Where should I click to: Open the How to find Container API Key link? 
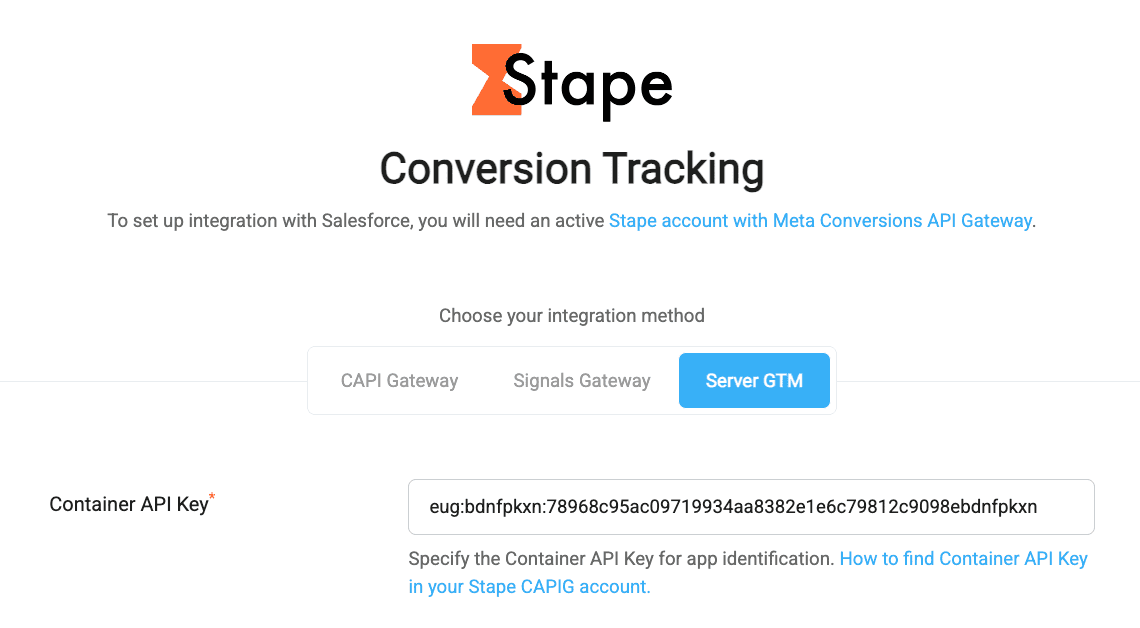click(963, 559)
